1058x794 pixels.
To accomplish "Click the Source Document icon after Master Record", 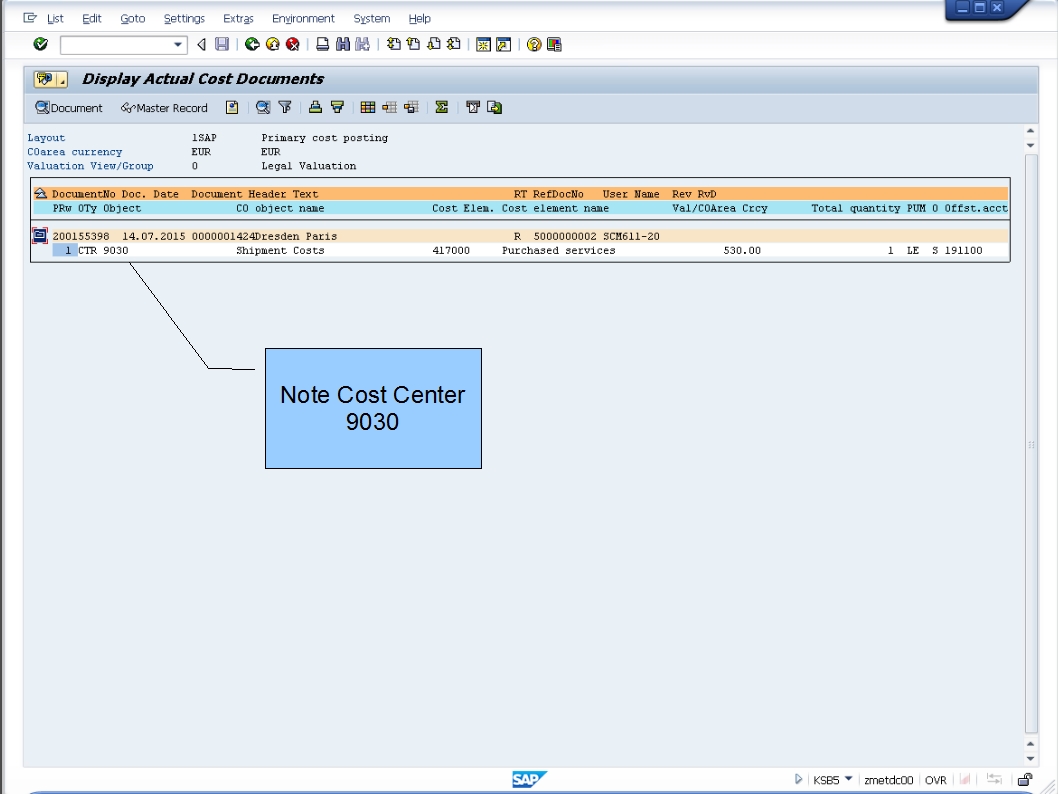I will coord(232,107).
